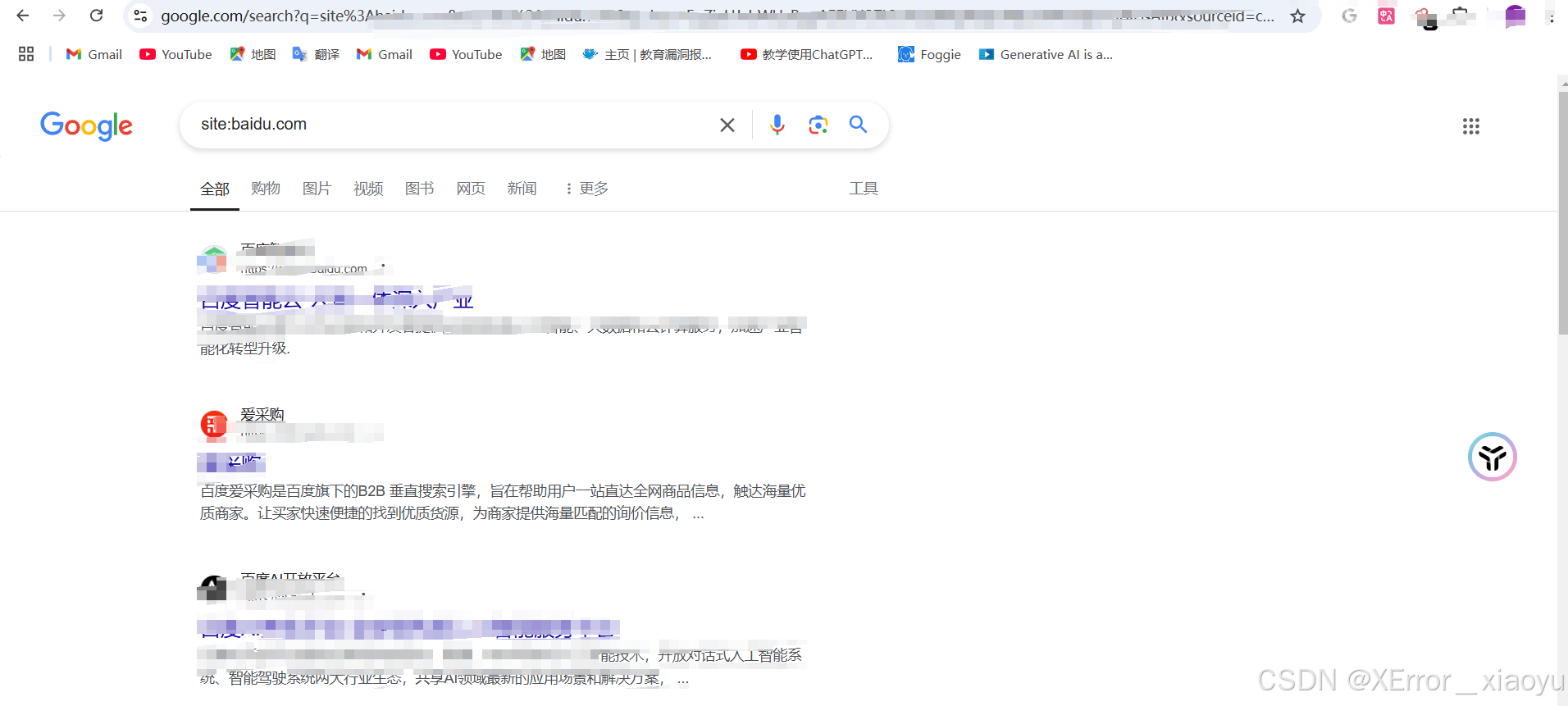Start voice search with microphone
Screen dimensions: 1568x706
coord(777,125)
